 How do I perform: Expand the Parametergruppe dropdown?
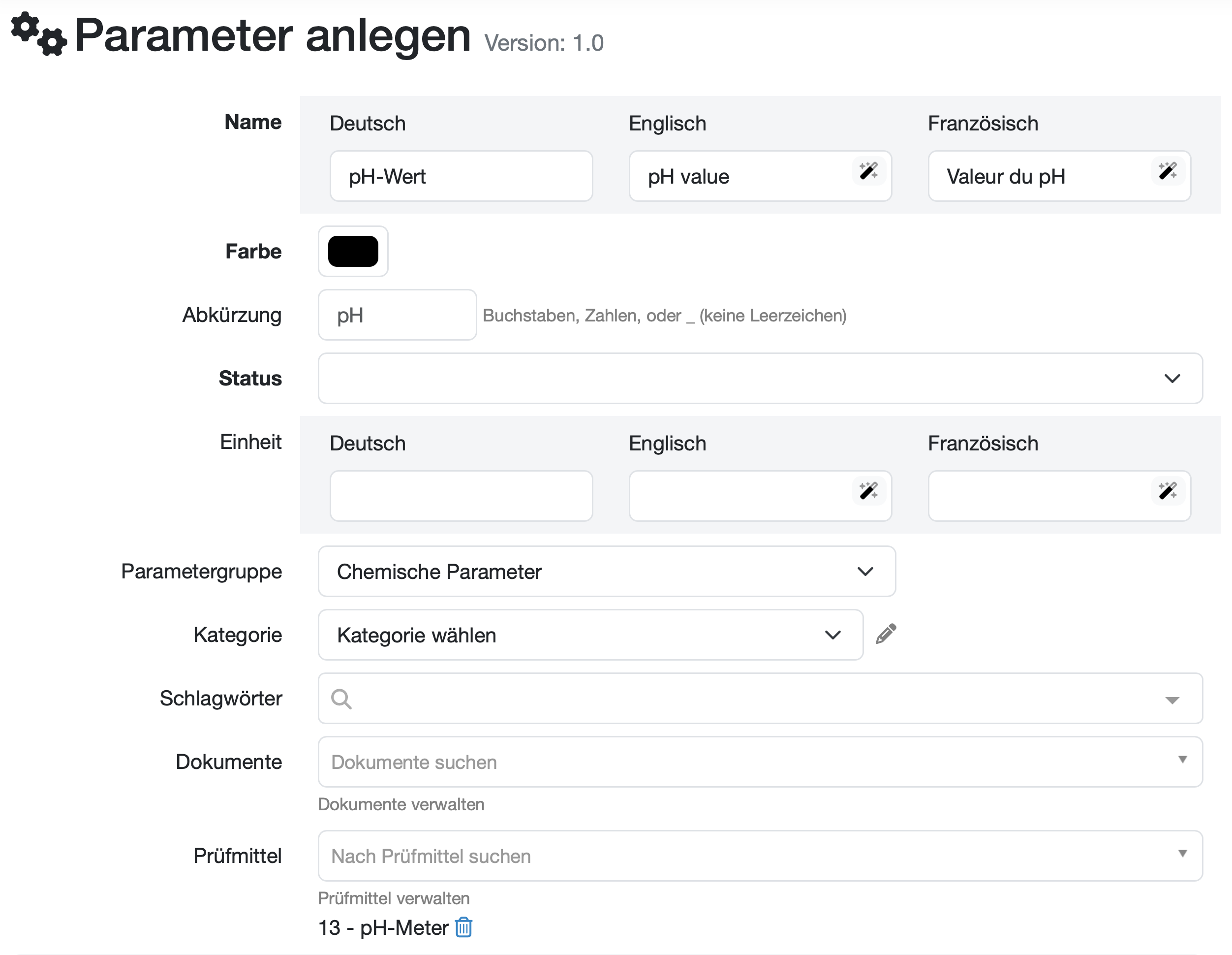point(607,571)
